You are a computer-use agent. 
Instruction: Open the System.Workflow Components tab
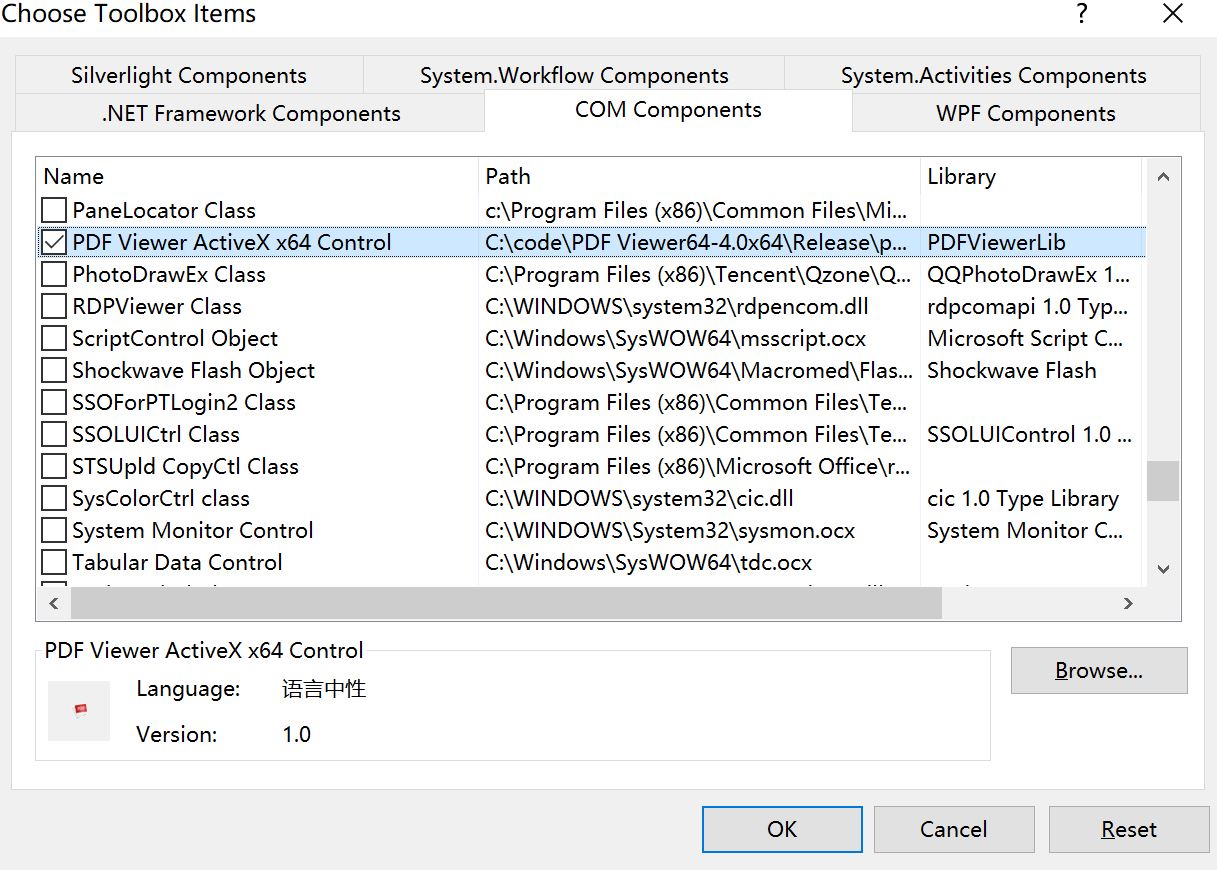[x=572, y=74]
